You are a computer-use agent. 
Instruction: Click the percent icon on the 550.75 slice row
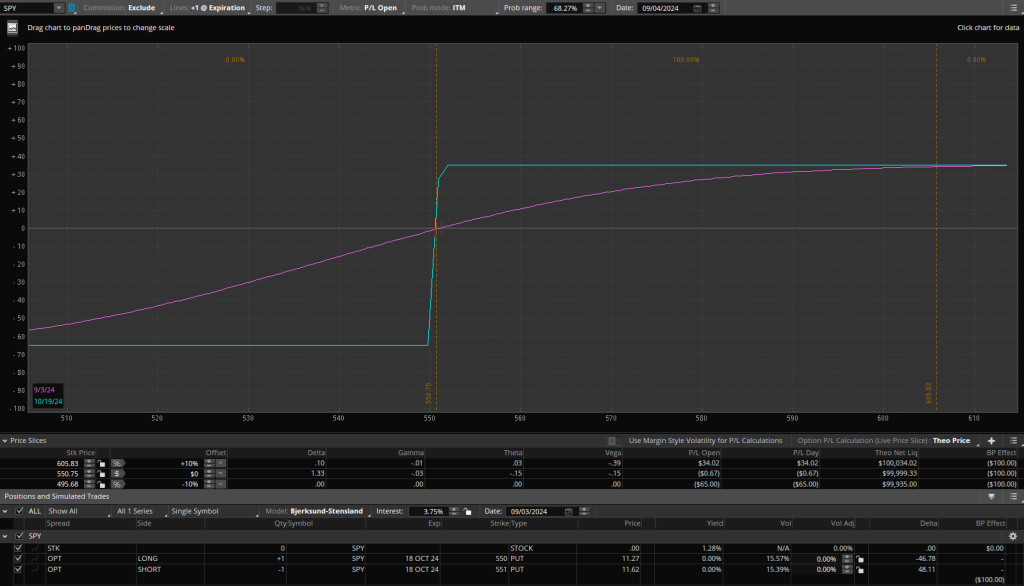pos(117,474)
